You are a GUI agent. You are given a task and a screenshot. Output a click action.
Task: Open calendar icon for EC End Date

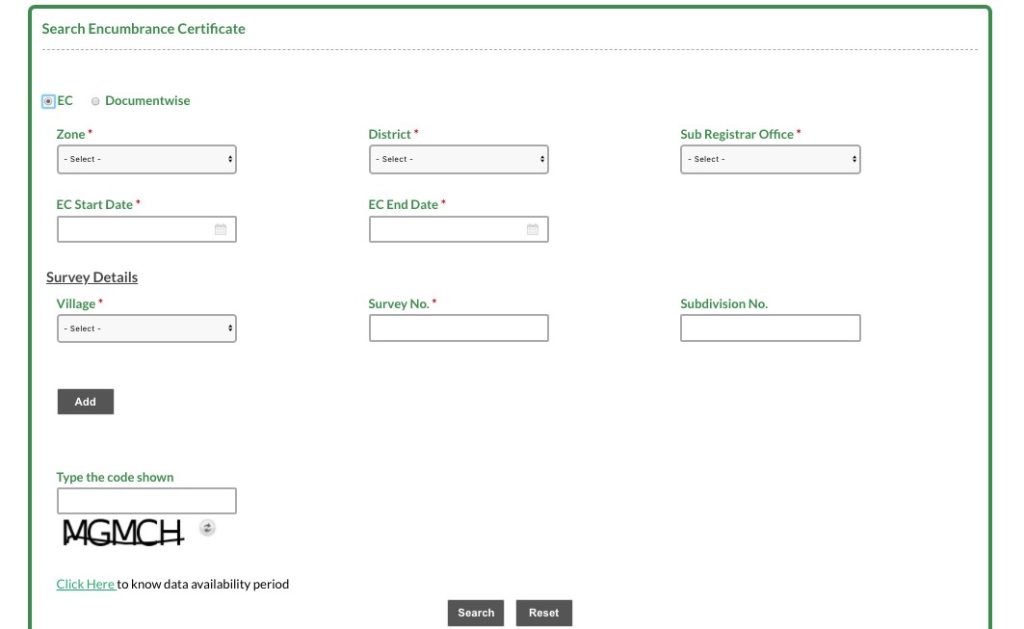533,229
